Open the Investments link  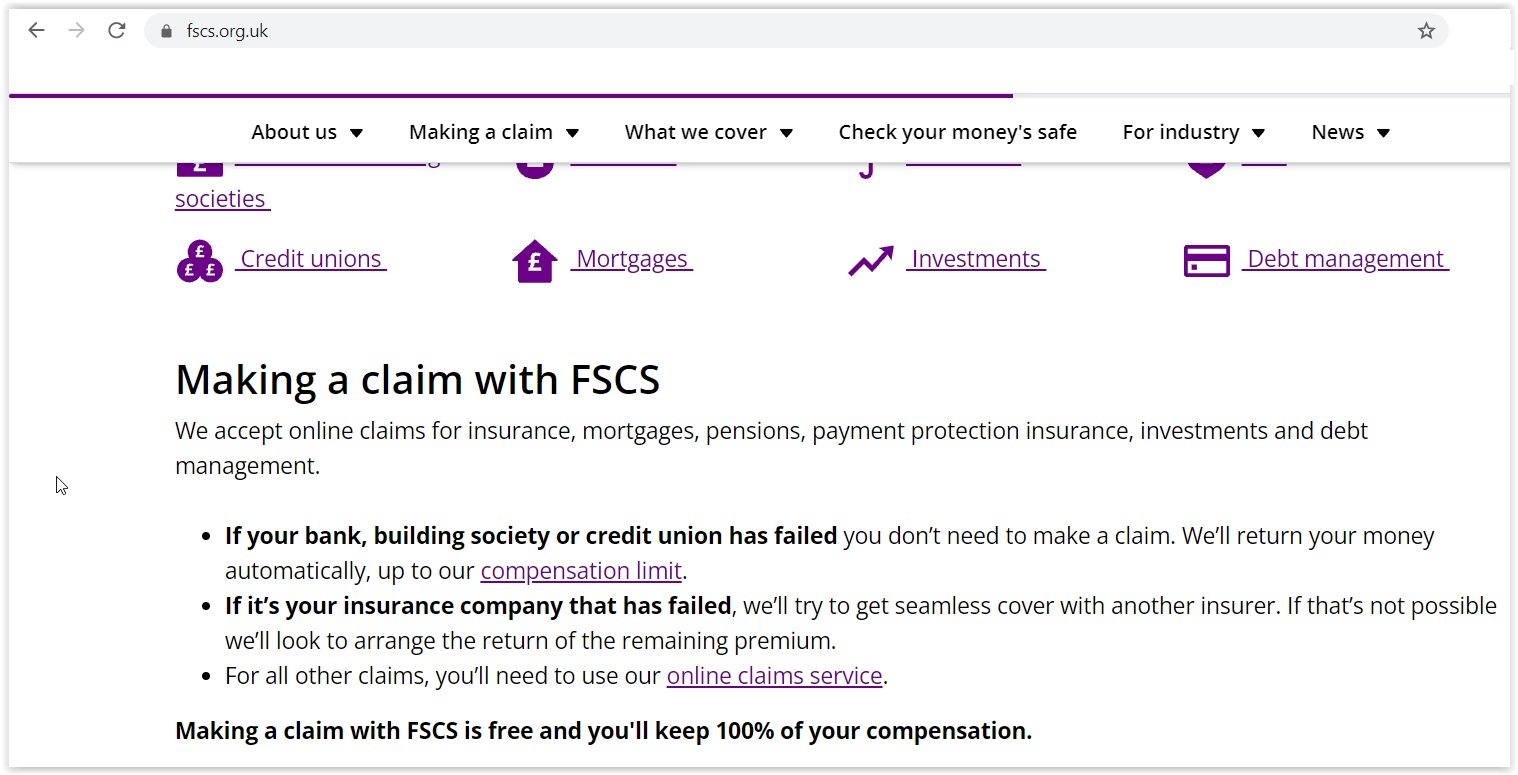tap(976, 259)
